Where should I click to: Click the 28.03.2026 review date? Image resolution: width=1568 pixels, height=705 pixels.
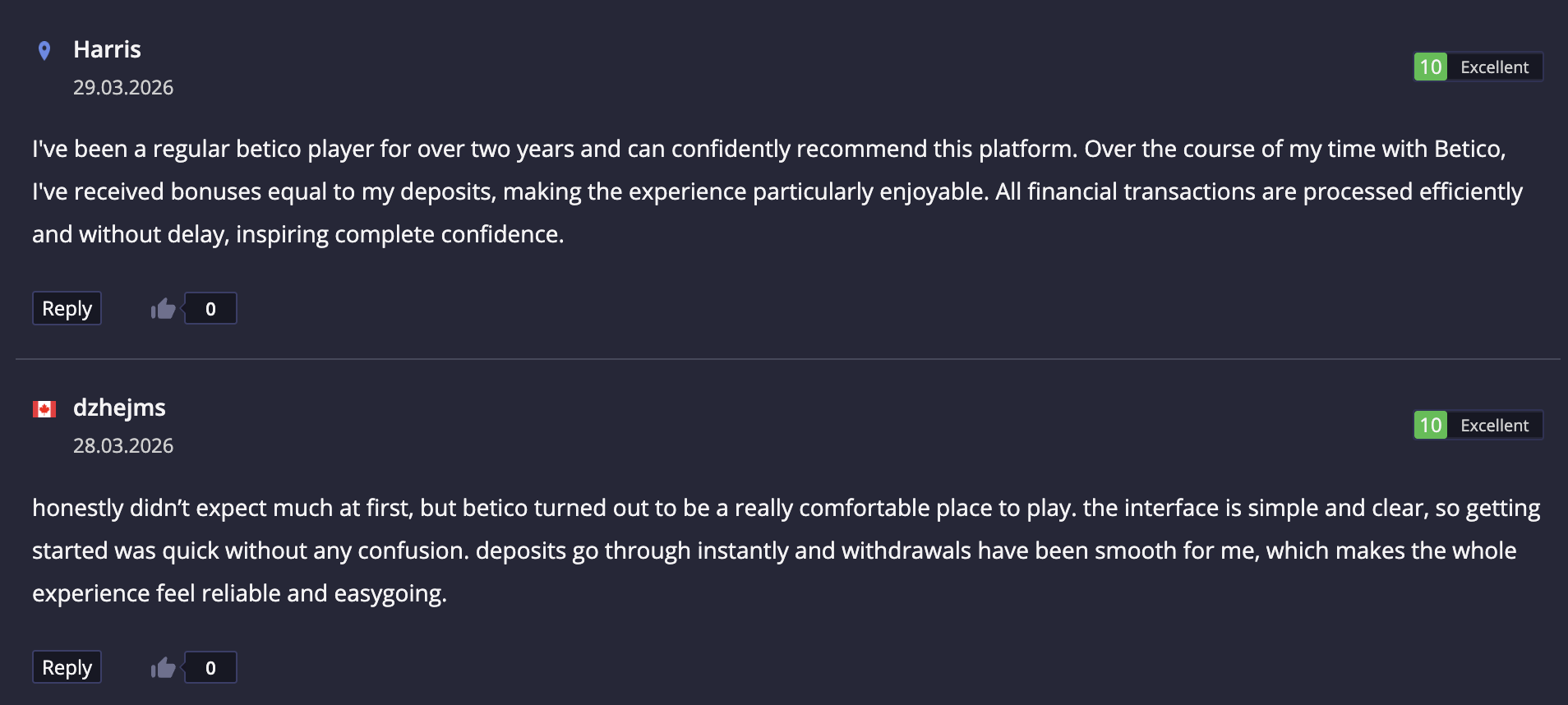click(123, 446)
